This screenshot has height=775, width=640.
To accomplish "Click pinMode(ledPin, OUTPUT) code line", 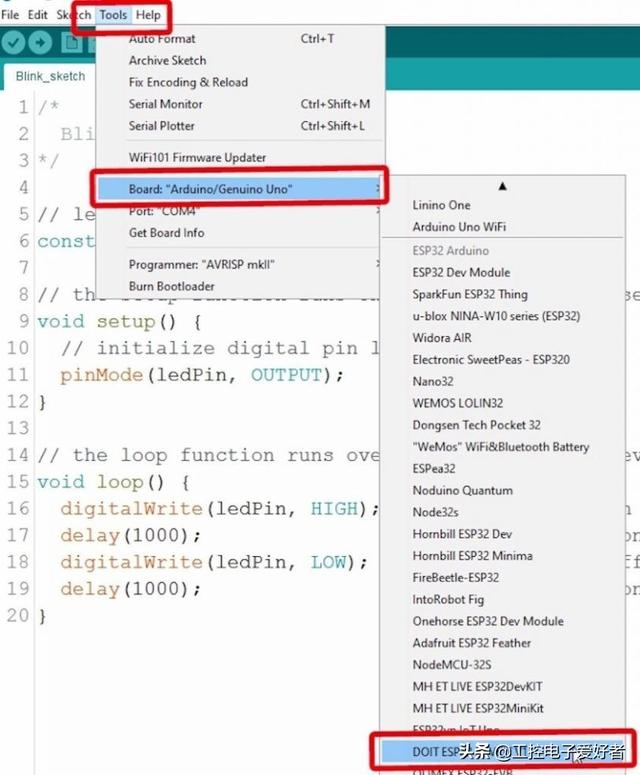I will point(202,375).
